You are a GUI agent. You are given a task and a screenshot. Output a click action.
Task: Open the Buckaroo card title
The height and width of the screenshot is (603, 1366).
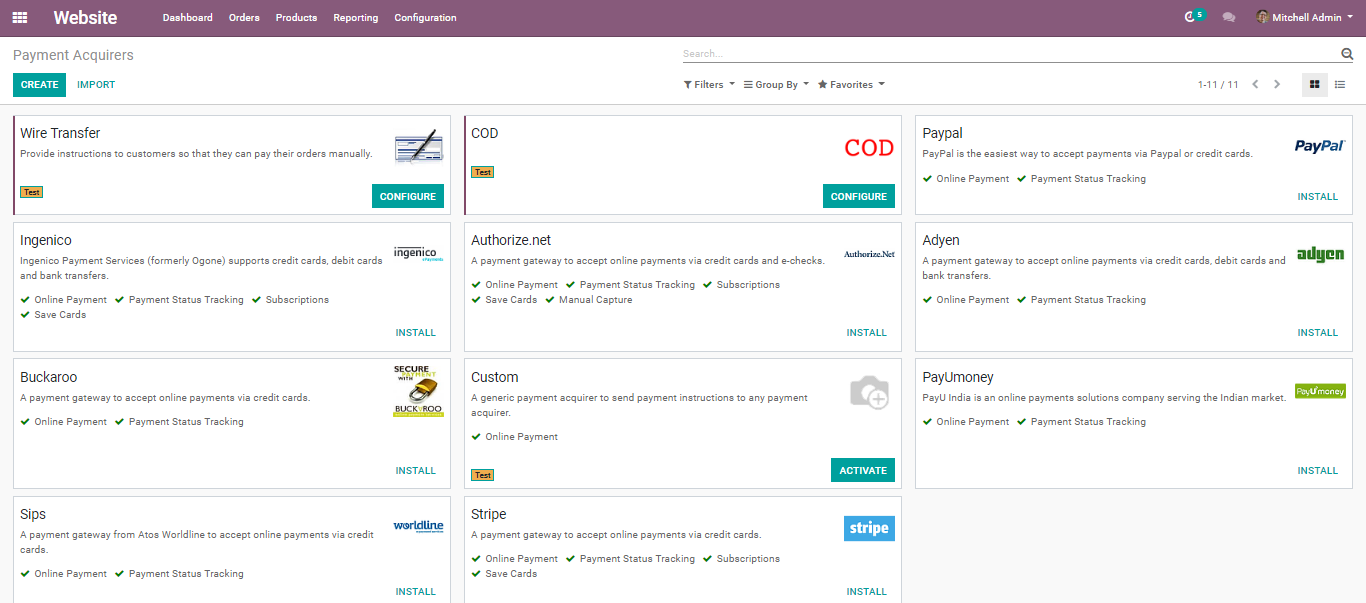(48, 377)
